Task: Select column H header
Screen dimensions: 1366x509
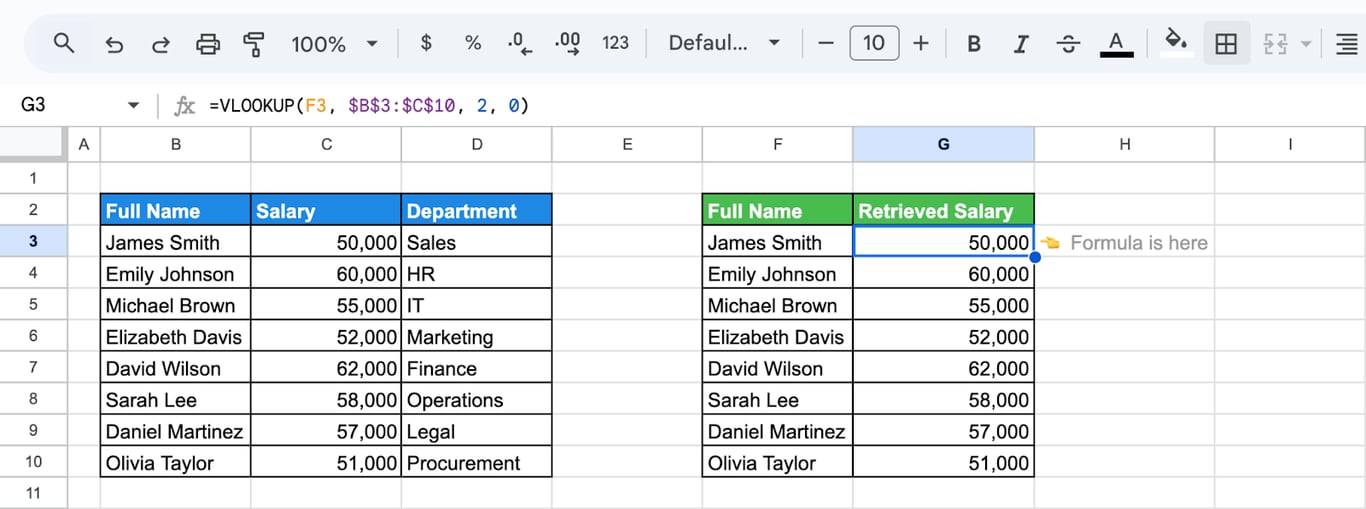Action: tap(1125, 144)
